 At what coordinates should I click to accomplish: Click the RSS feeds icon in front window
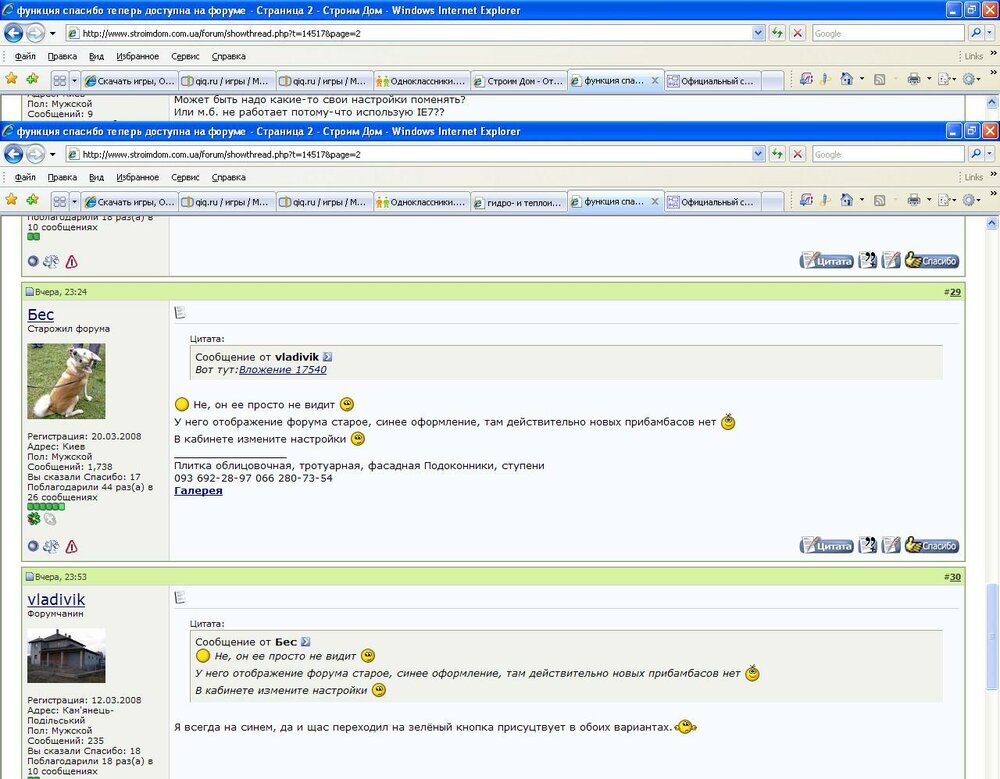(x=879, y=200)
